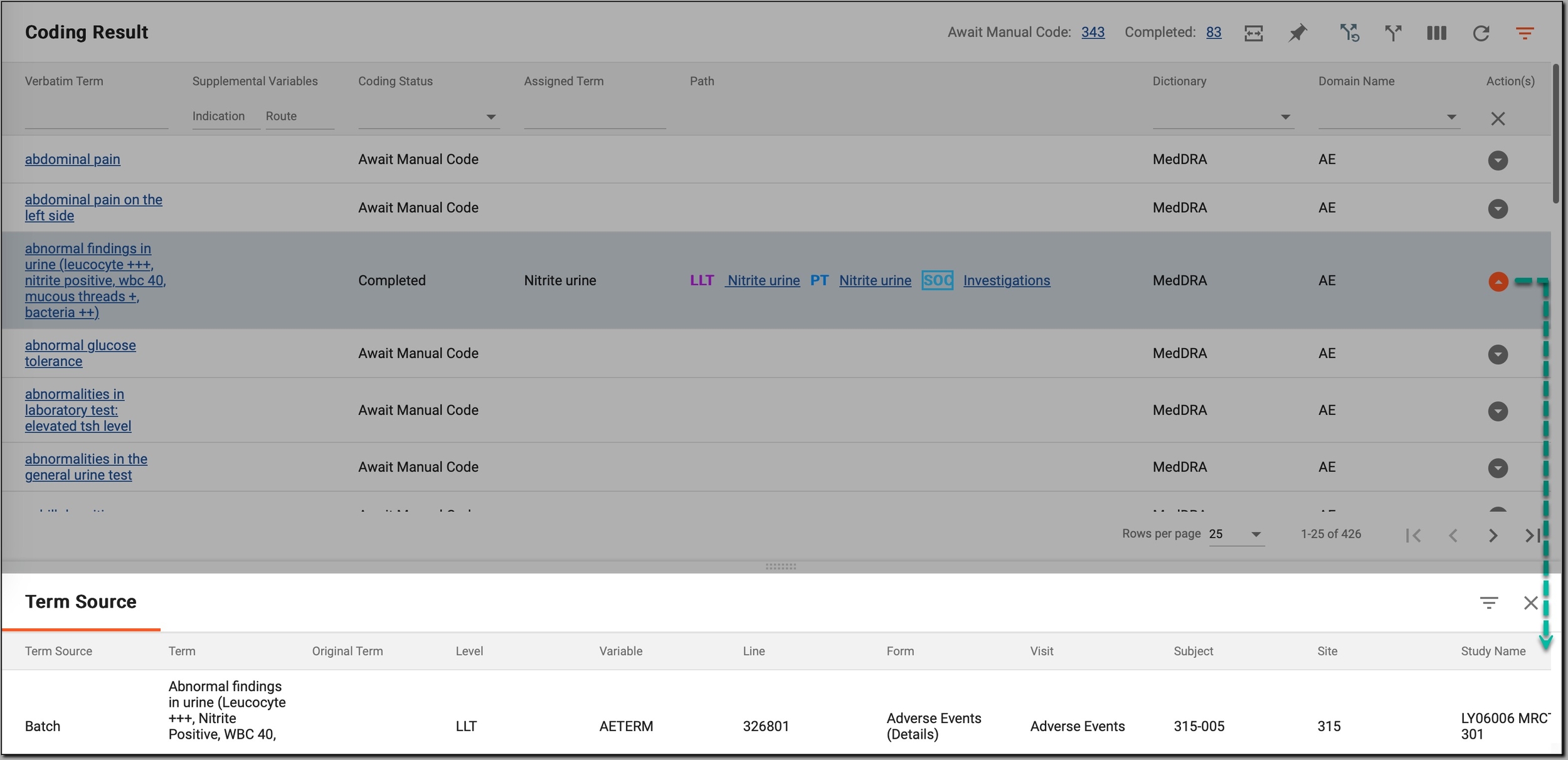
Task: Click the purple LLT label in Path
Action: click(702, 280)
